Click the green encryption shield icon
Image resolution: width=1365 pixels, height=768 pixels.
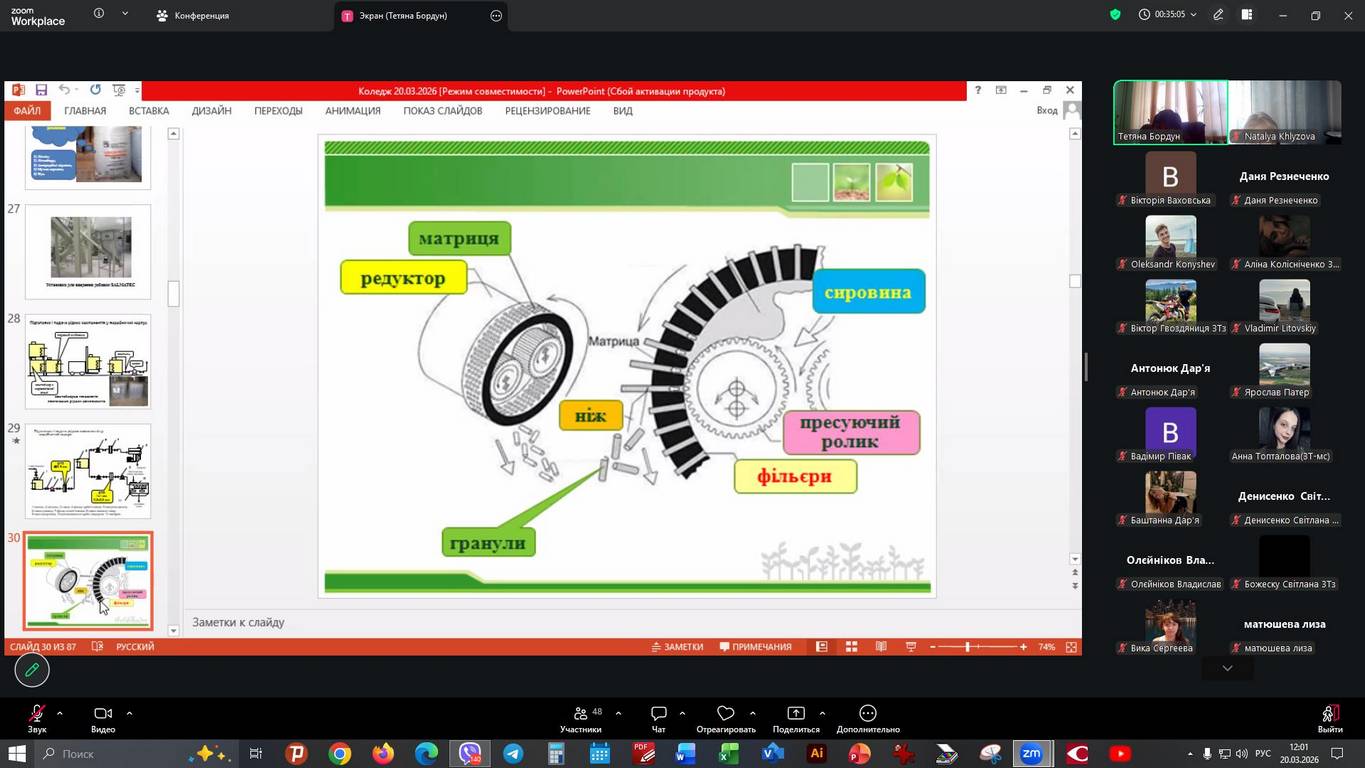click(1115, 15)
